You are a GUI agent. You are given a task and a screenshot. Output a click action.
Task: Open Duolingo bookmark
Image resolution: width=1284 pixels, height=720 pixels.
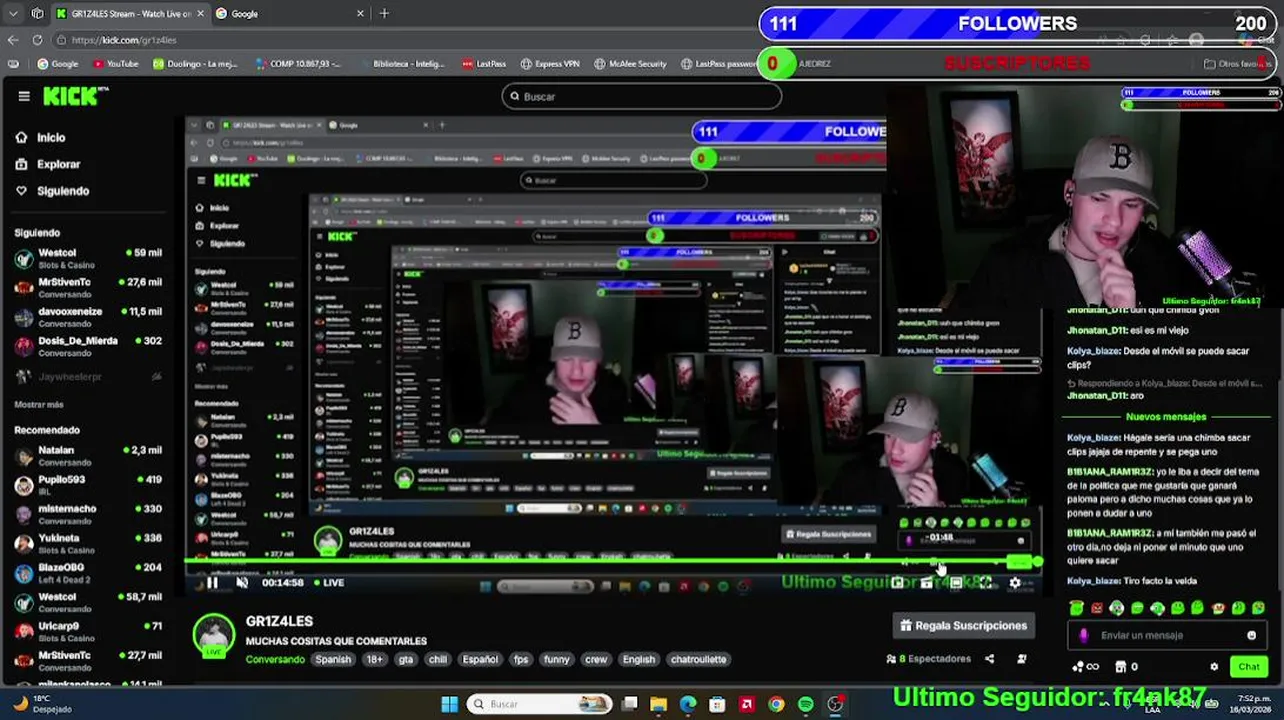coord(195,64)
